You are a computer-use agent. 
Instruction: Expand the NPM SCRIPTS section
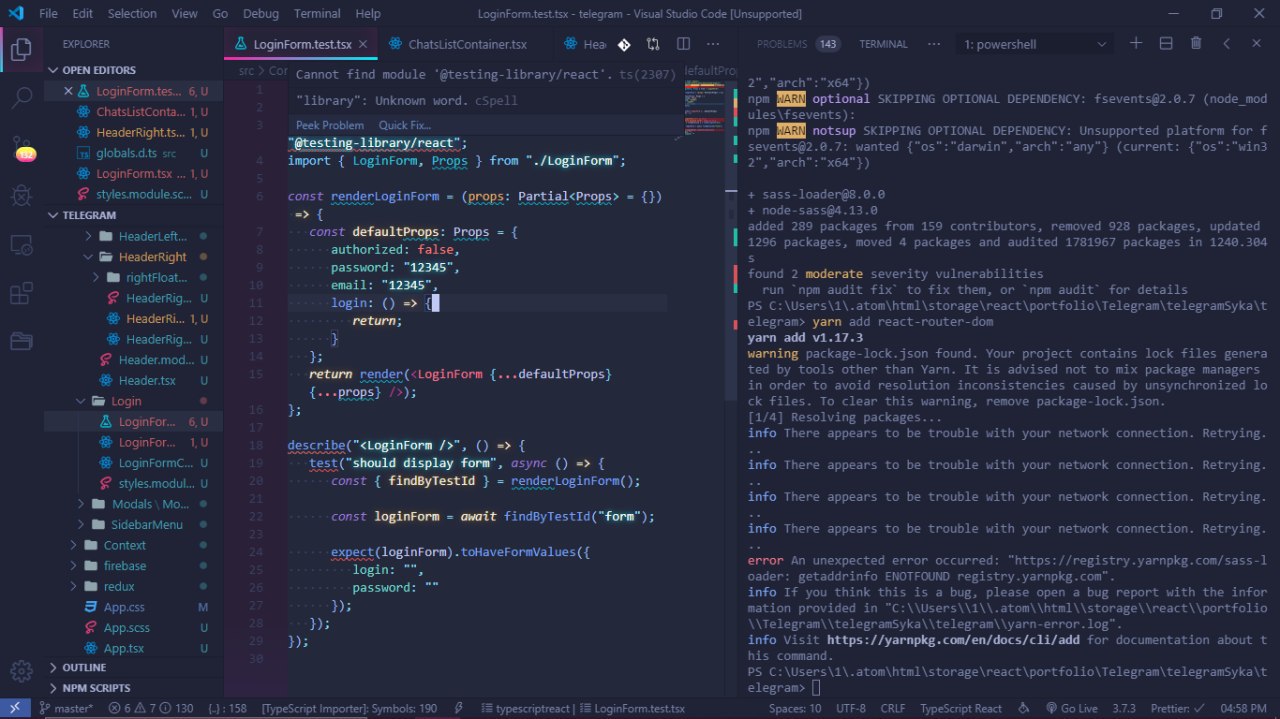point(133,688)
